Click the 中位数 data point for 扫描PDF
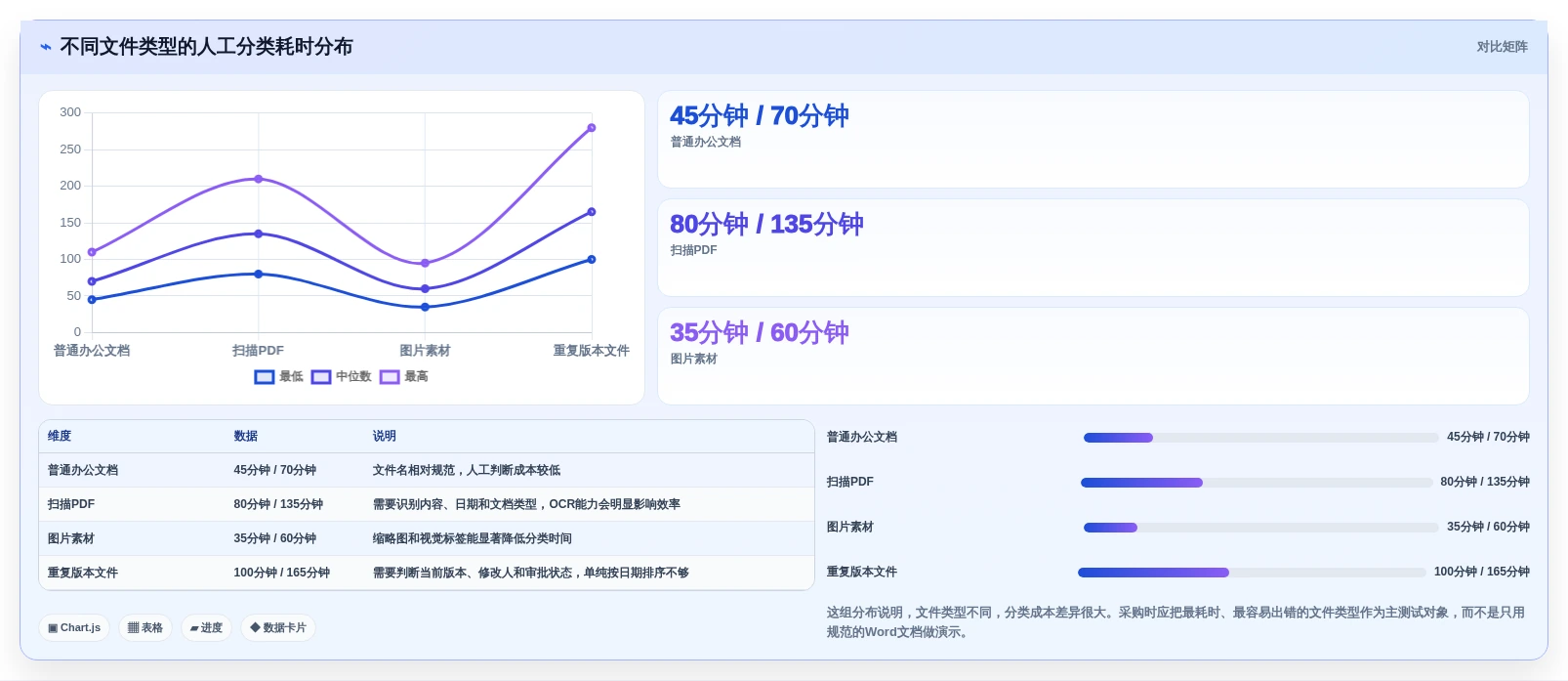Viewport: 1568px width, 681px height. (x=259, y=234)
